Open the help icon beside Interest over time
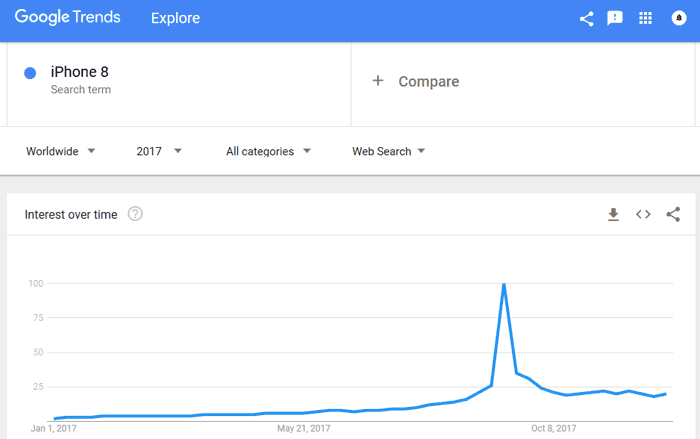Viewport: 700px width, 439px height. click(135, 214)
